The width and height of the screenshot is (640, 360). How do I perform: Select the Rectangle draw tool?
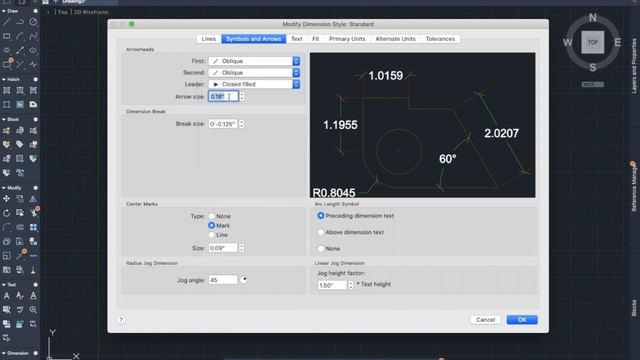click(7, 36)
